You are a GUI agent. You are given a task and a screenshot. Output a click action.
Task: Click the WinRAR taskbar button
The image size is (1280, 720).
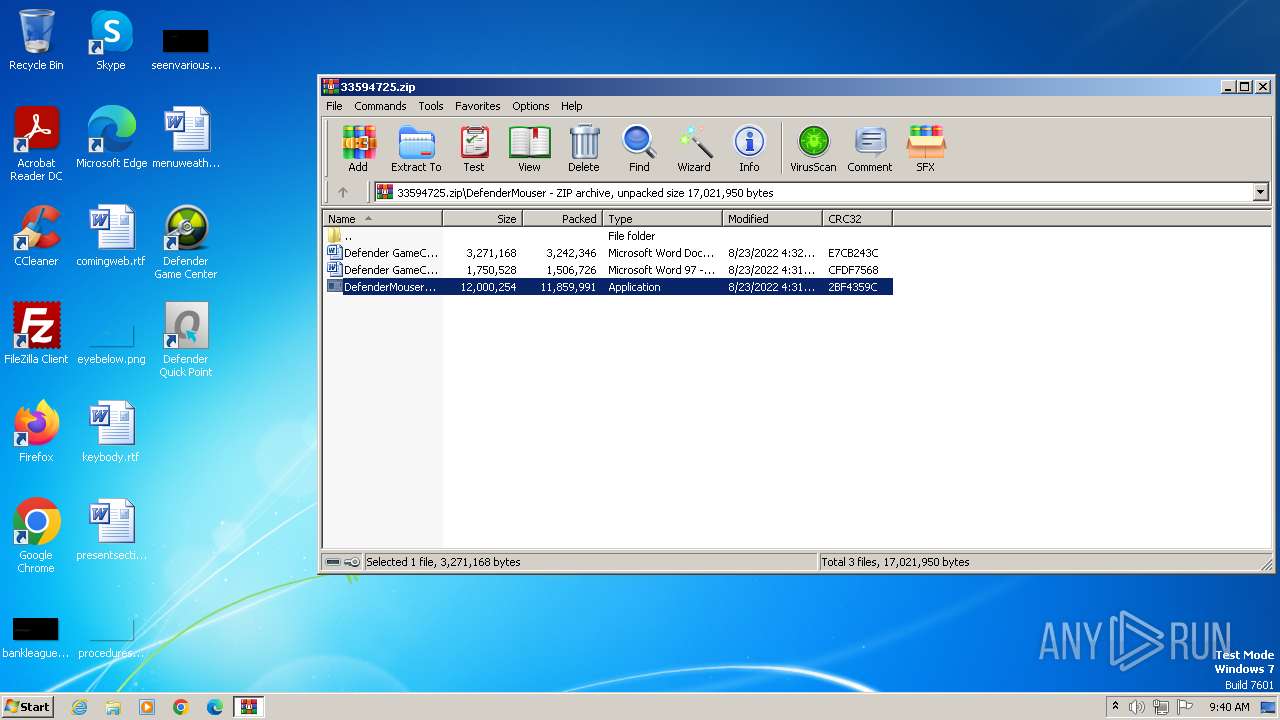(249, 707)
